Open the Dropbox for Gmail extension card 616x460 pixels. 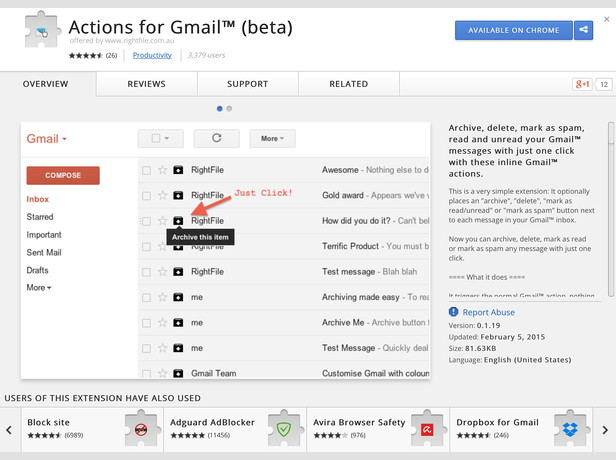tap(521, 430)
